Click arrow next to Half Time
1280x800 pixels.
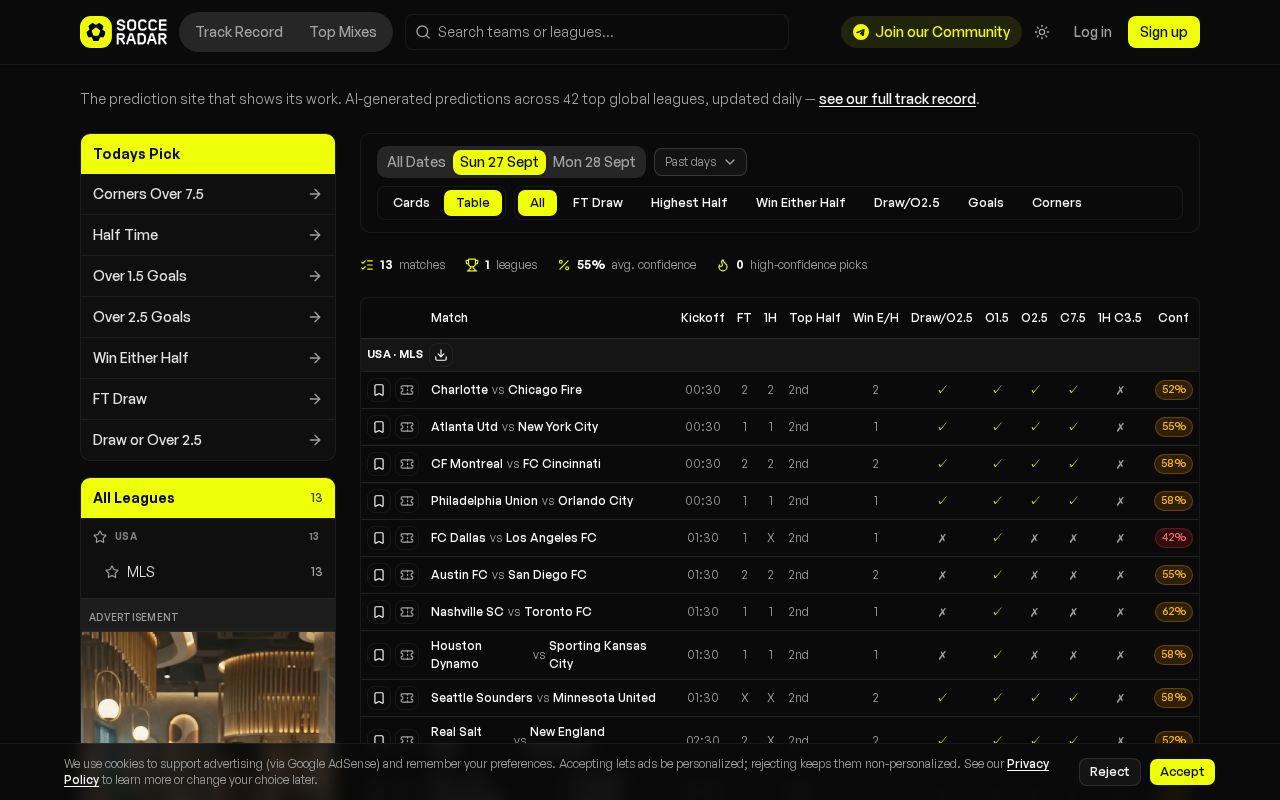pos(315,235)
